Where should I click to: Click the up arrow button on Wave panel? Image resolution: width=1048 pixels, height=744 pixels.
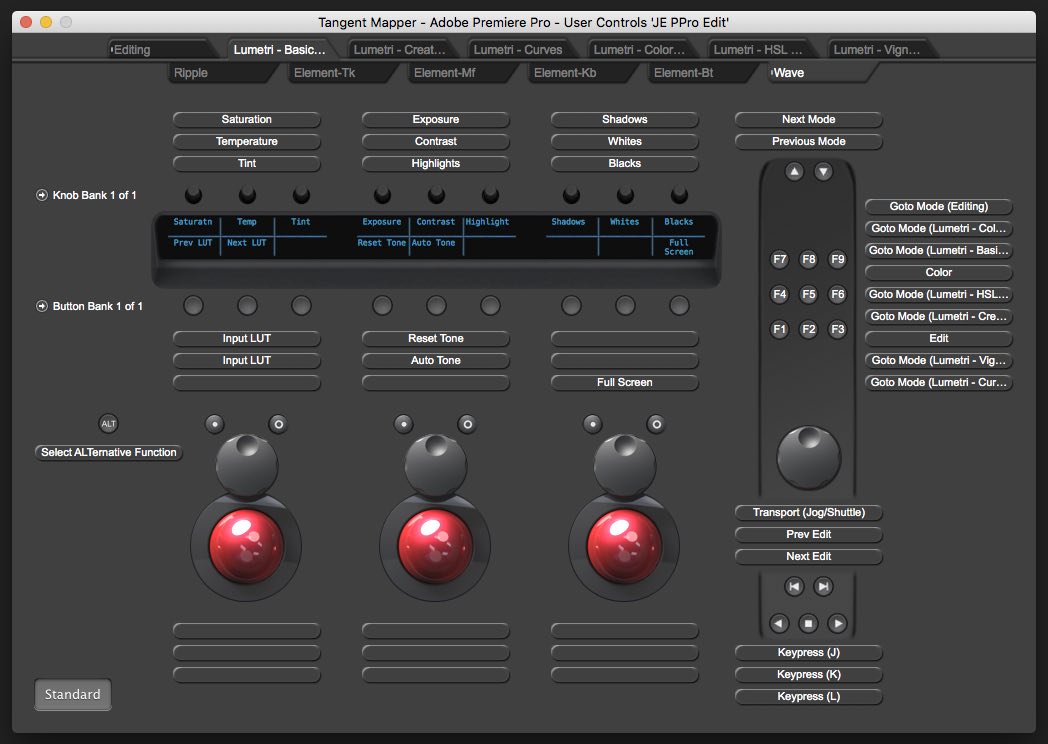tap(794, 172)
